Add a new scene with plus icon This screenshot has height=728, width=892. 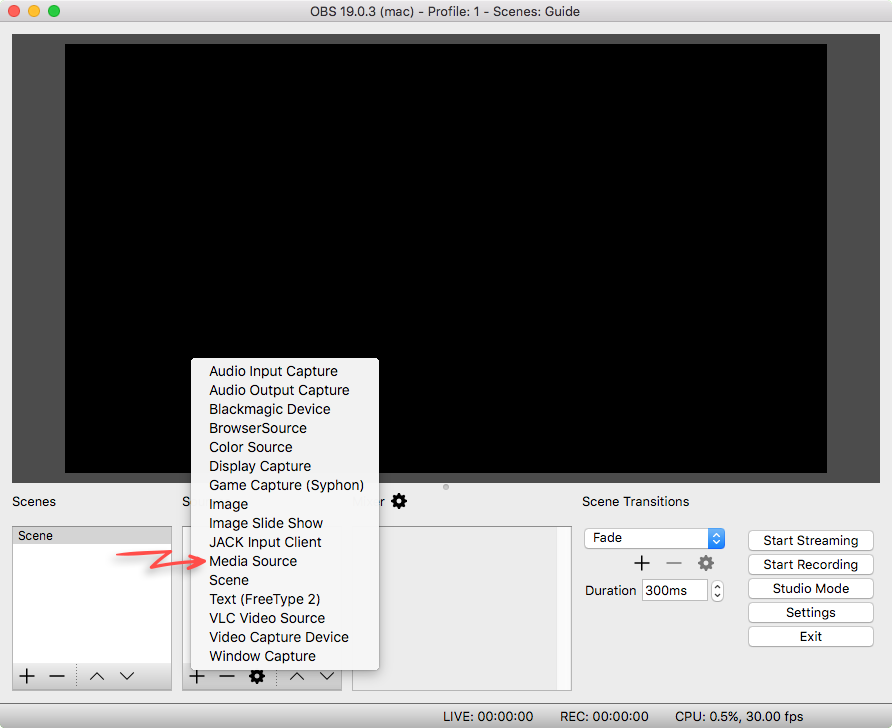[x=27, y=676]
